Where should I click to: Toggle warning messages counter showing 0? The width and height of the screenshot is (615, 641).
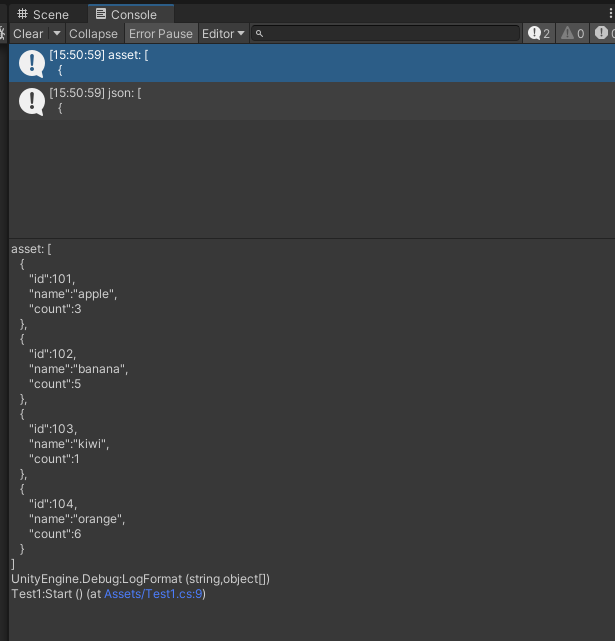[572, 34]
